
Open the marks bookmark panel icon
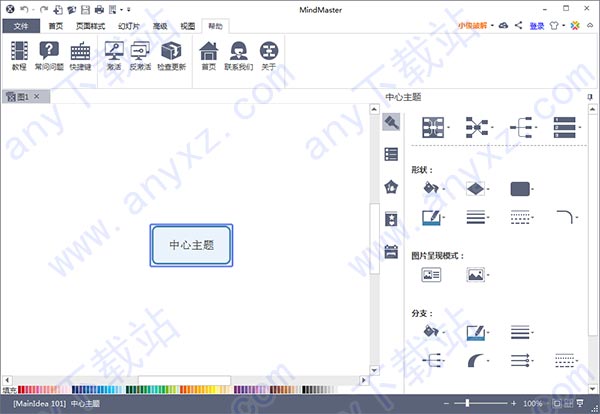pyautogui.click(x=391, y=219)
